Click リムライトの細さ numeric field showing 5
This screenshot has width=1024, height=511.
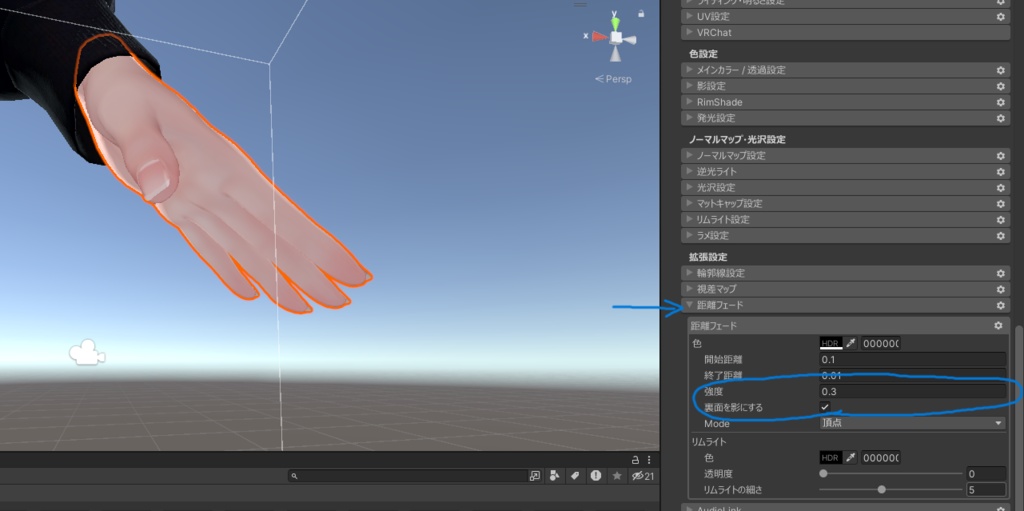pos(985,489)
